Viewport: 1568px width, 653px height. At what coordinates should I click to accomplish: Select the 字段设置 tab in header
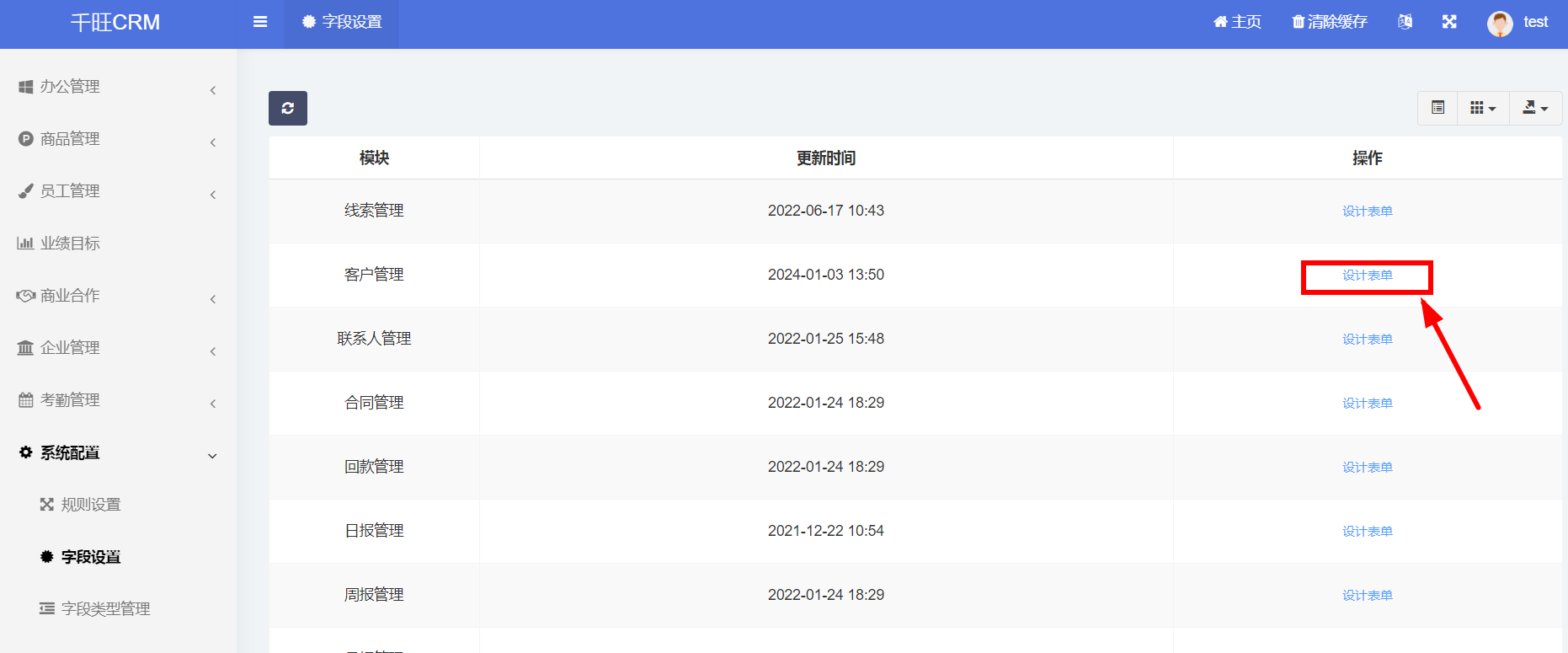(342, 23)
